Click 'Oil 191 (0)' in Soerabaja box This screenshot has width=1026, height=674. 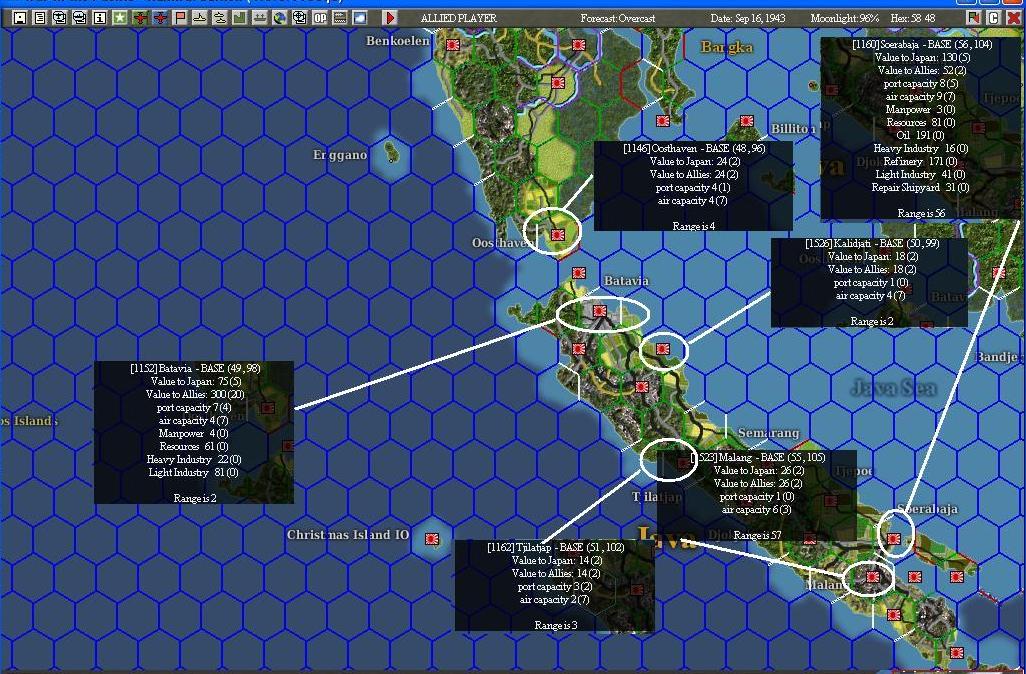pos(920,135)
